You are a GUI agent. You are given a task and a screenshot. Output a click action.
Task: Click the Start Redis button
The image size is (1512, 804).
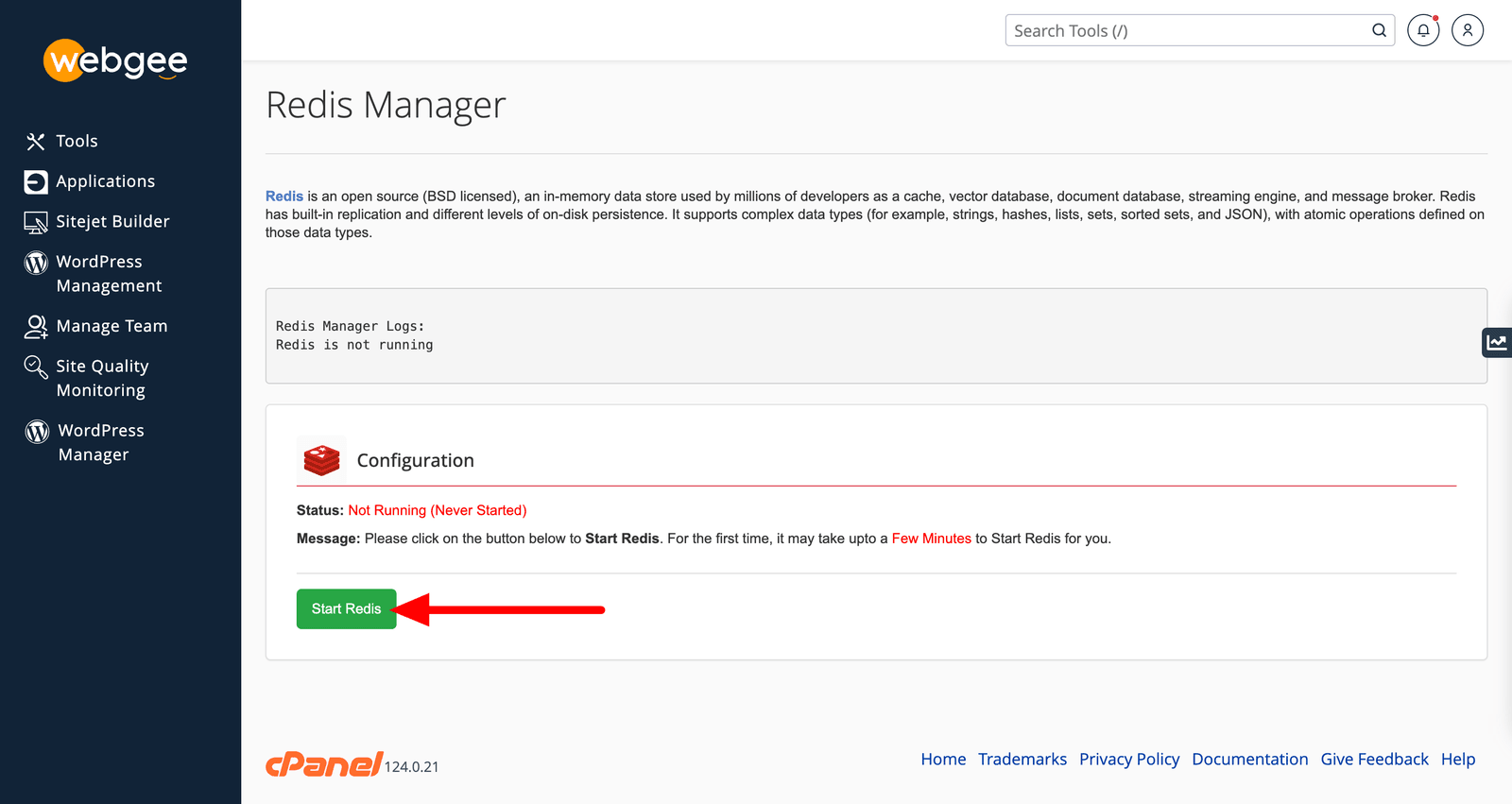[347, 609]
